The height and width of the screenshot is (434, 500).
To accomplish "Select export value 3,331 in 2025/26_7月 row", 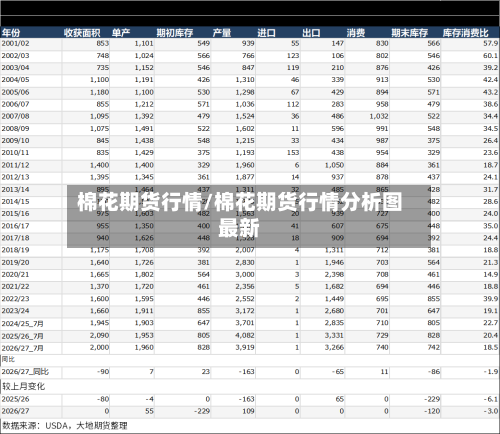I will tap(334, 335).
